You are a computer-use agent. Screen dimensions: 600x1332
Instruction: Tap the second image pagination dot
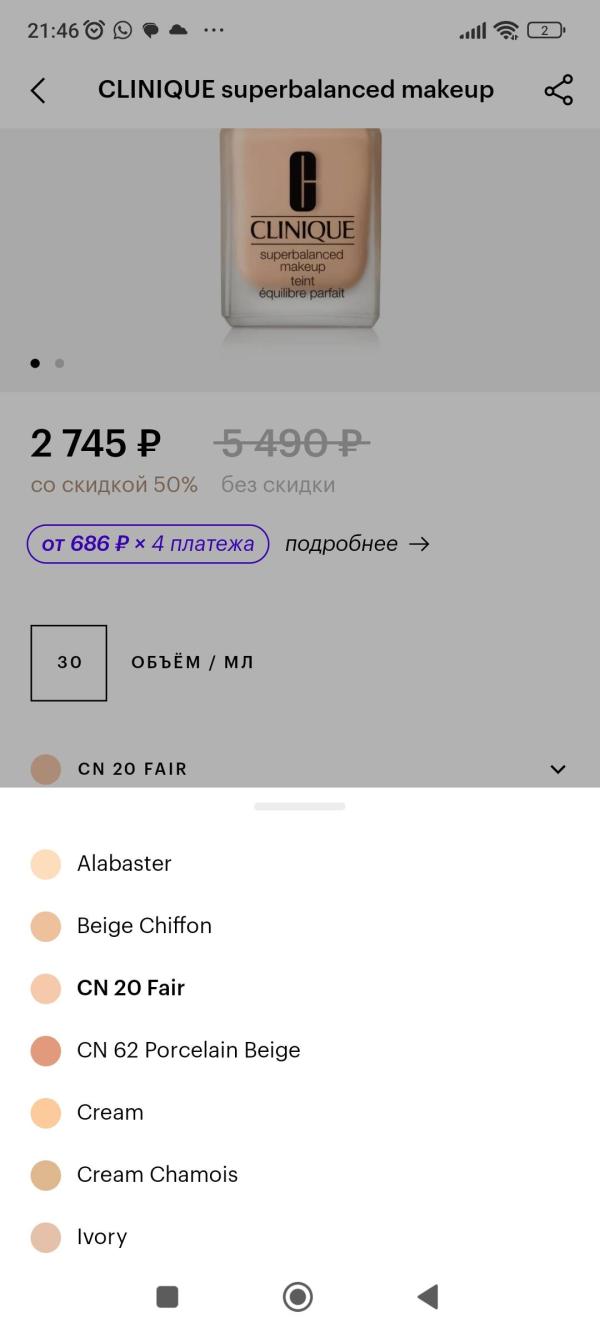point(59,363)
